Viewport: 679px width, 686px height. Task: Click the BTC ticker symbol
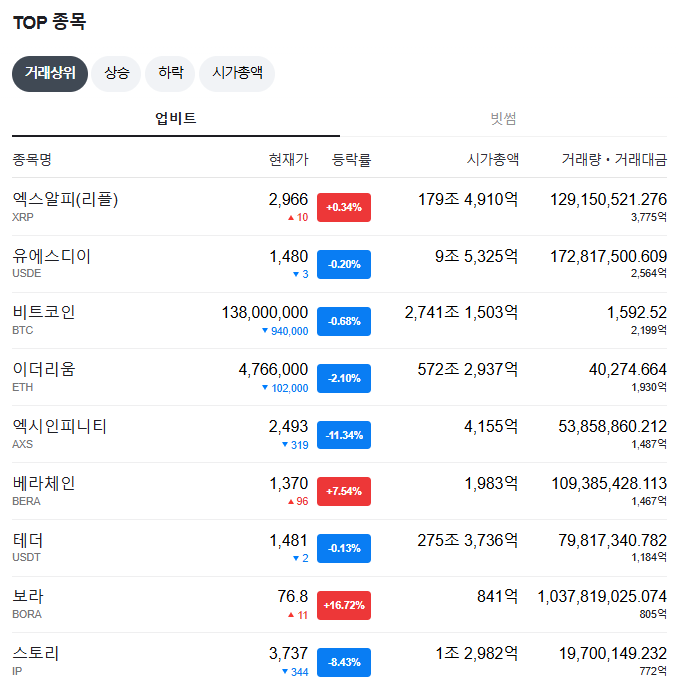[23, 330]
